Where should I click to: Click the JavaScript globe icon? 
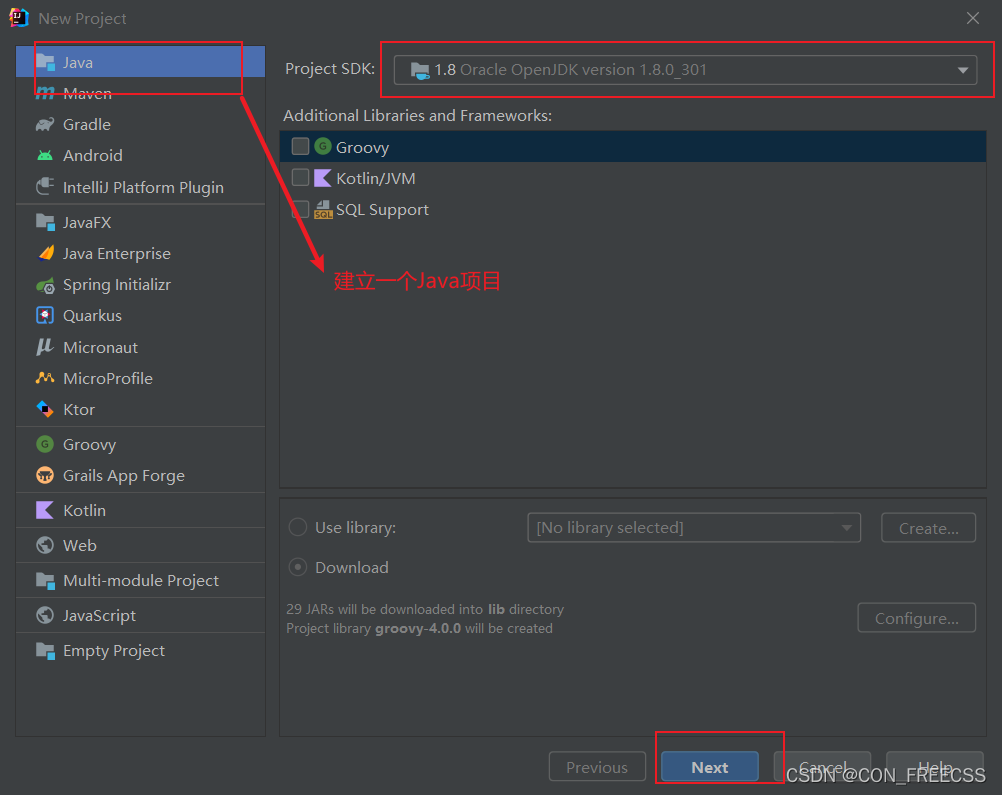point(45,615)
